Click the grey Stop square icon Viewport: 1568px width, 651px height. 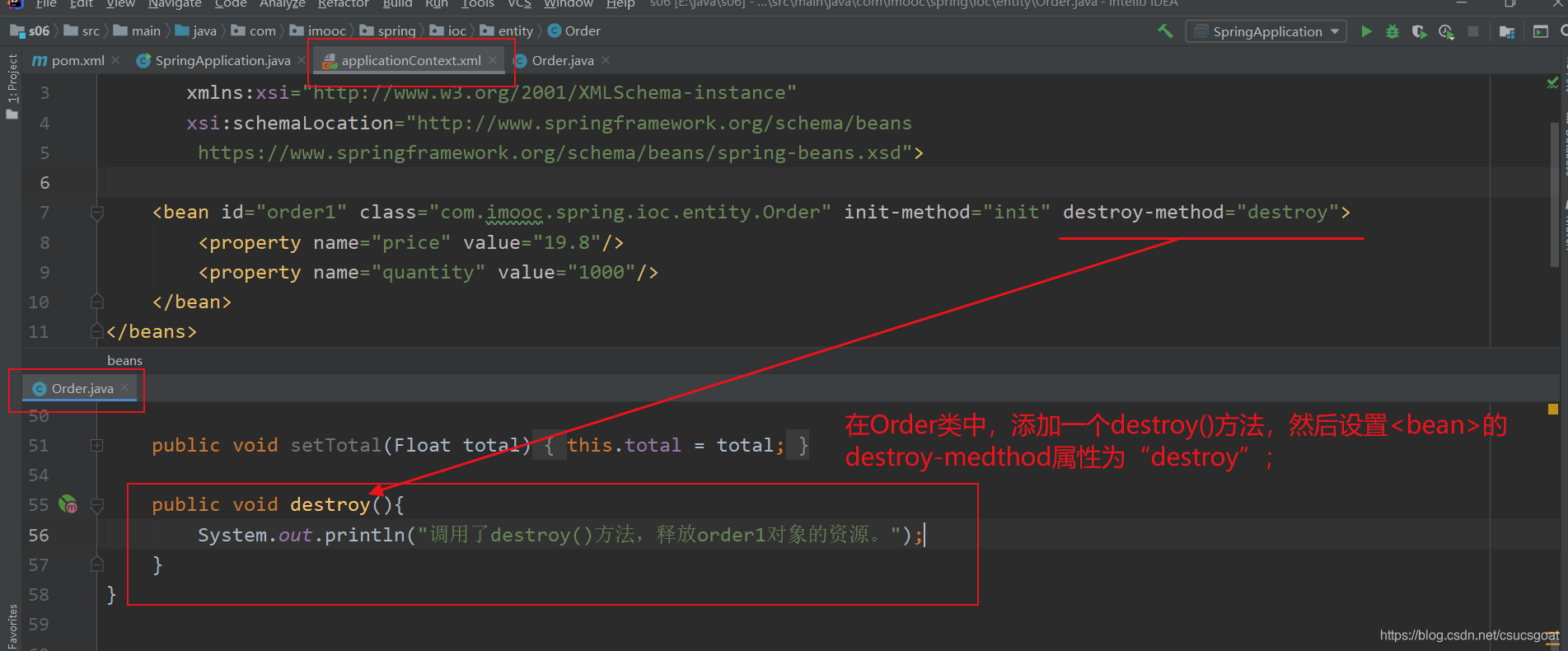[1473, 31]
